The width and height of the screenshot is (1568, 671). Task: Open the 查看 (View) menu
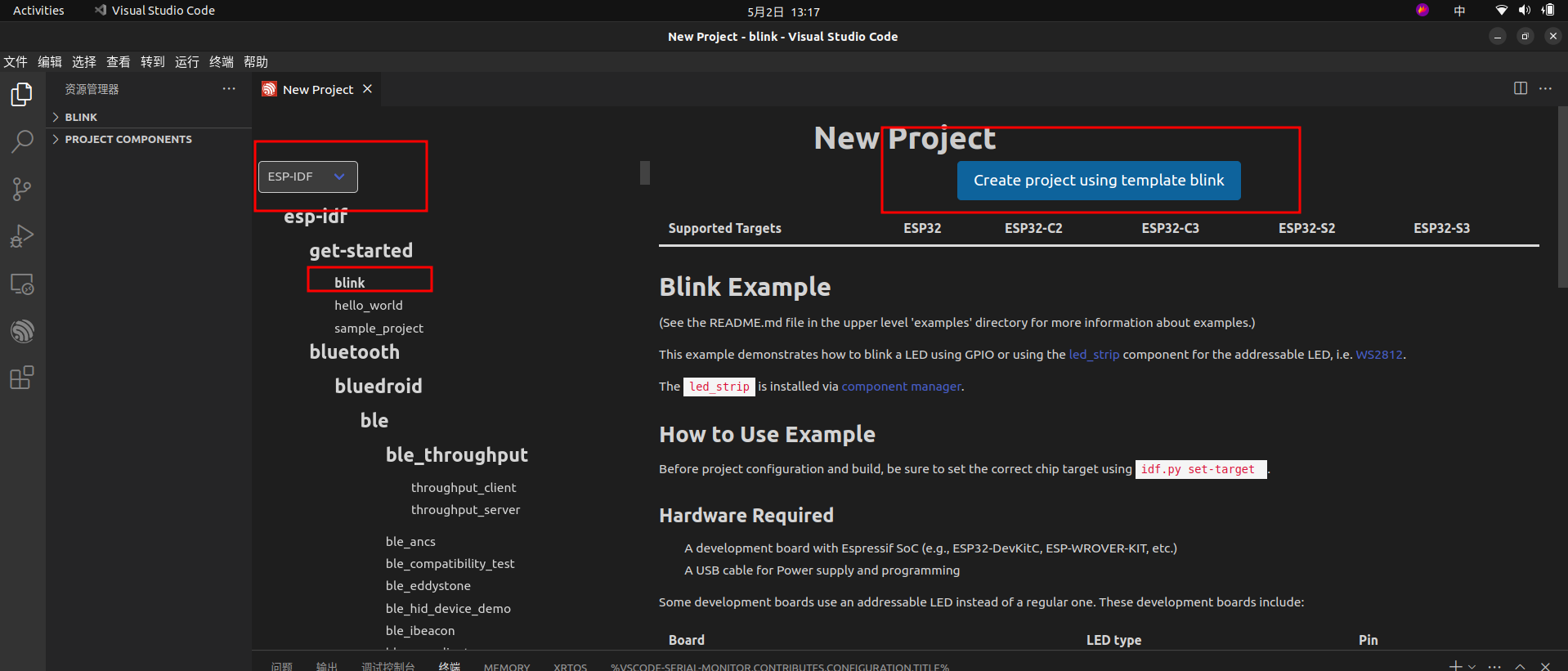[x=119, y=62]
